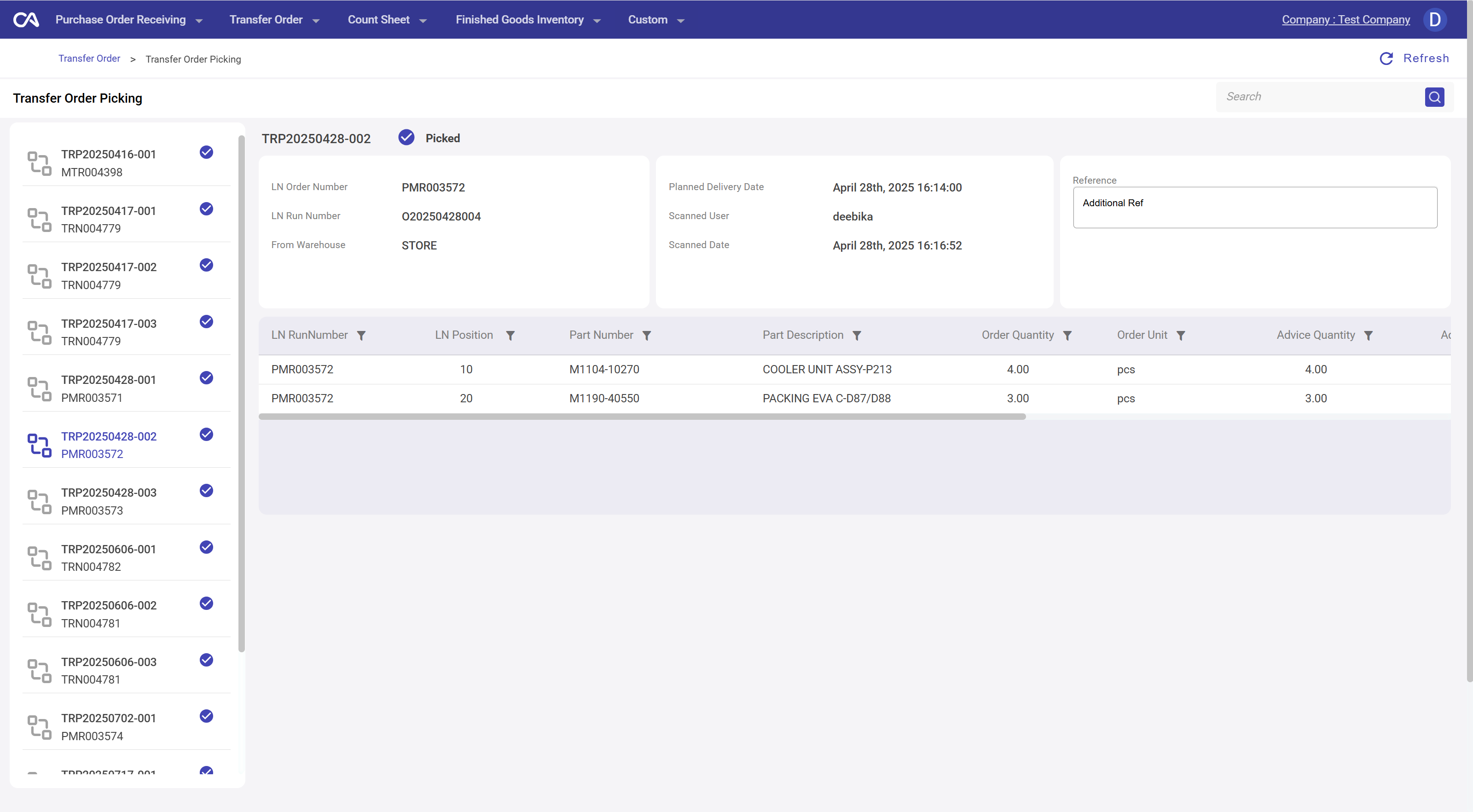Click the table horizontal scrollbar
The height and width of the screenshot is (812, 1473).
point(642,417)
